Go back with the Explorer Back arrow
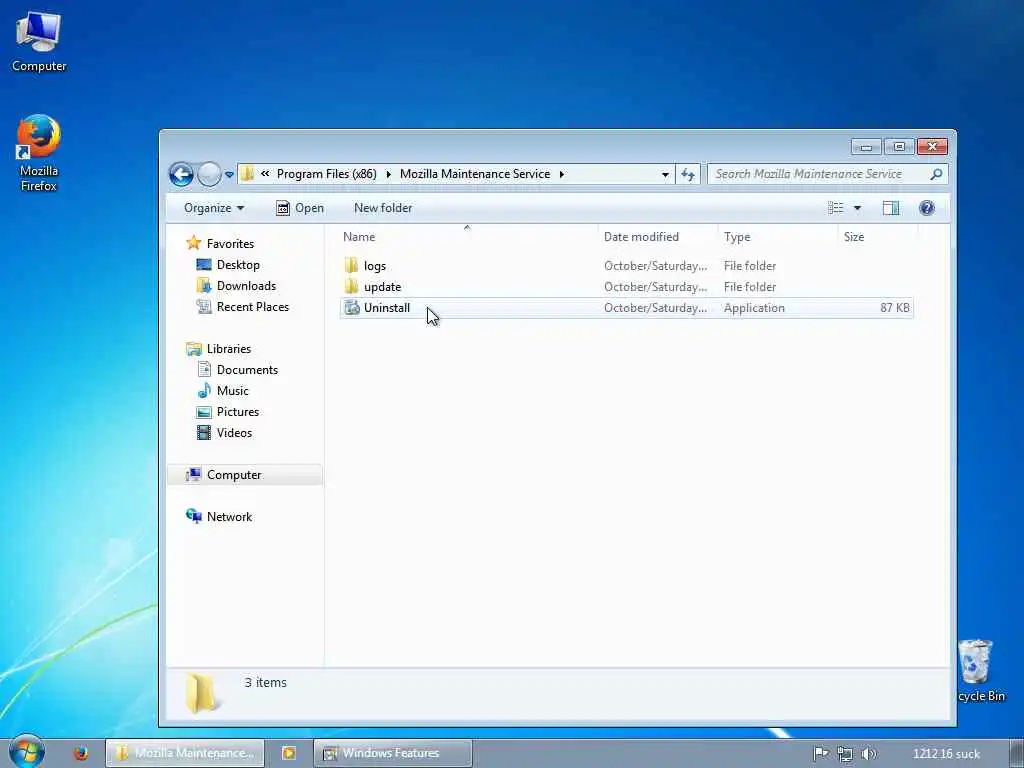This screenshot has height=768, width=1024. [181, 174]
